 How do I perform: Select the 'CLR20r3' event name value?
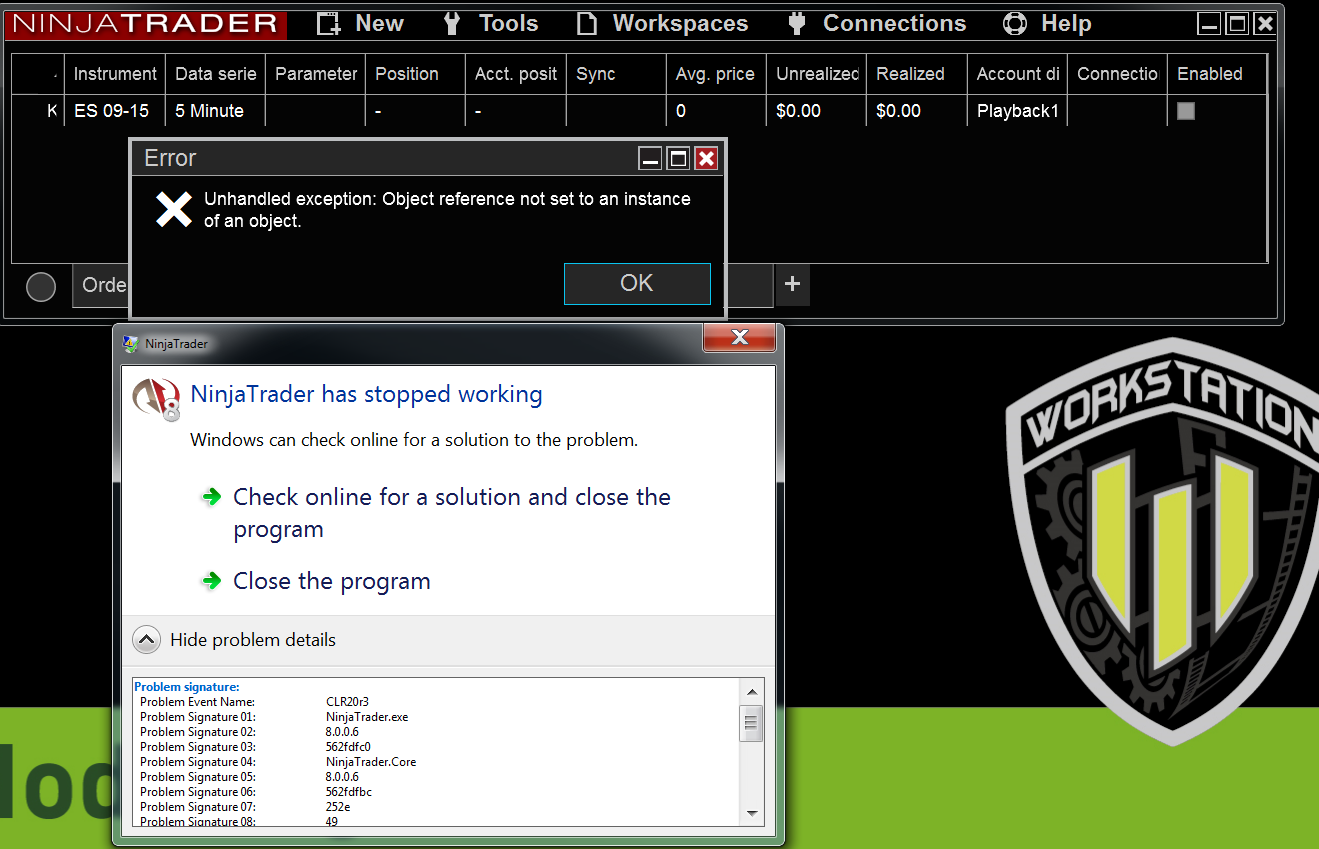tap(348, 702)
